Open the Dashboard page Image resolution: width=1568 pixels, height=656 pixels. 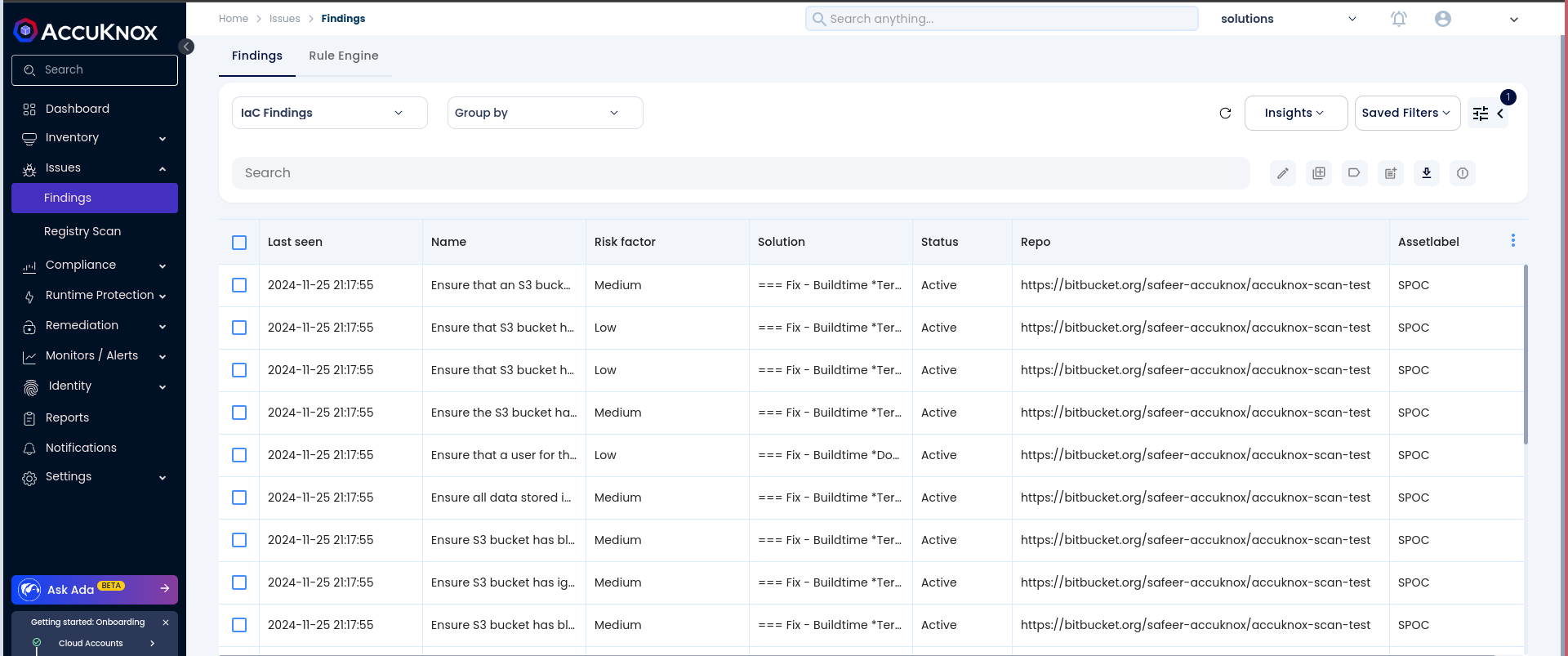coord(78,109)
